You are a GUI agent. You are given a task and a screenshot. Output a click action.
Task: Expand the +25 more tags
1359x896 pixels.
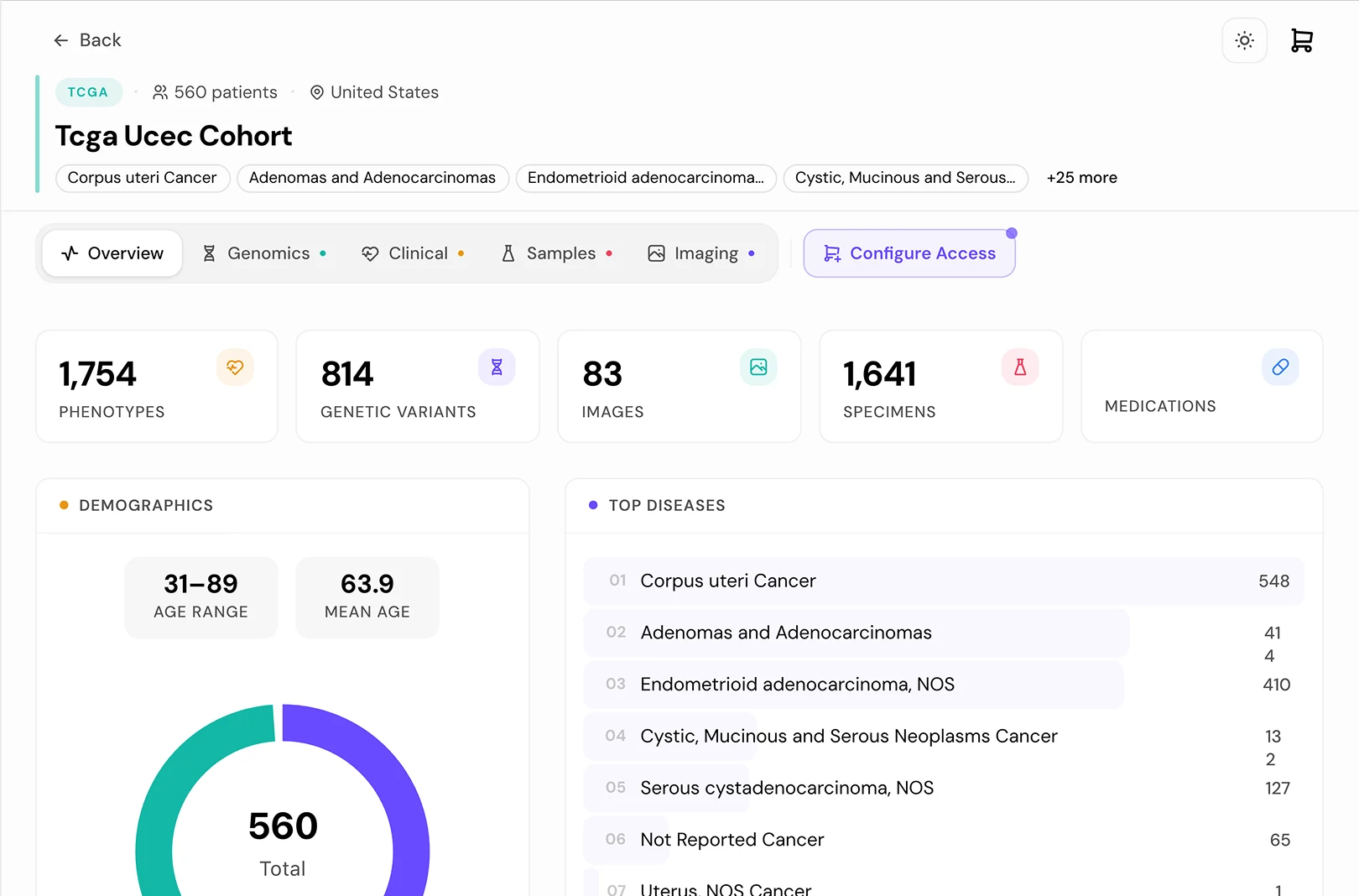coord(1082,178)
